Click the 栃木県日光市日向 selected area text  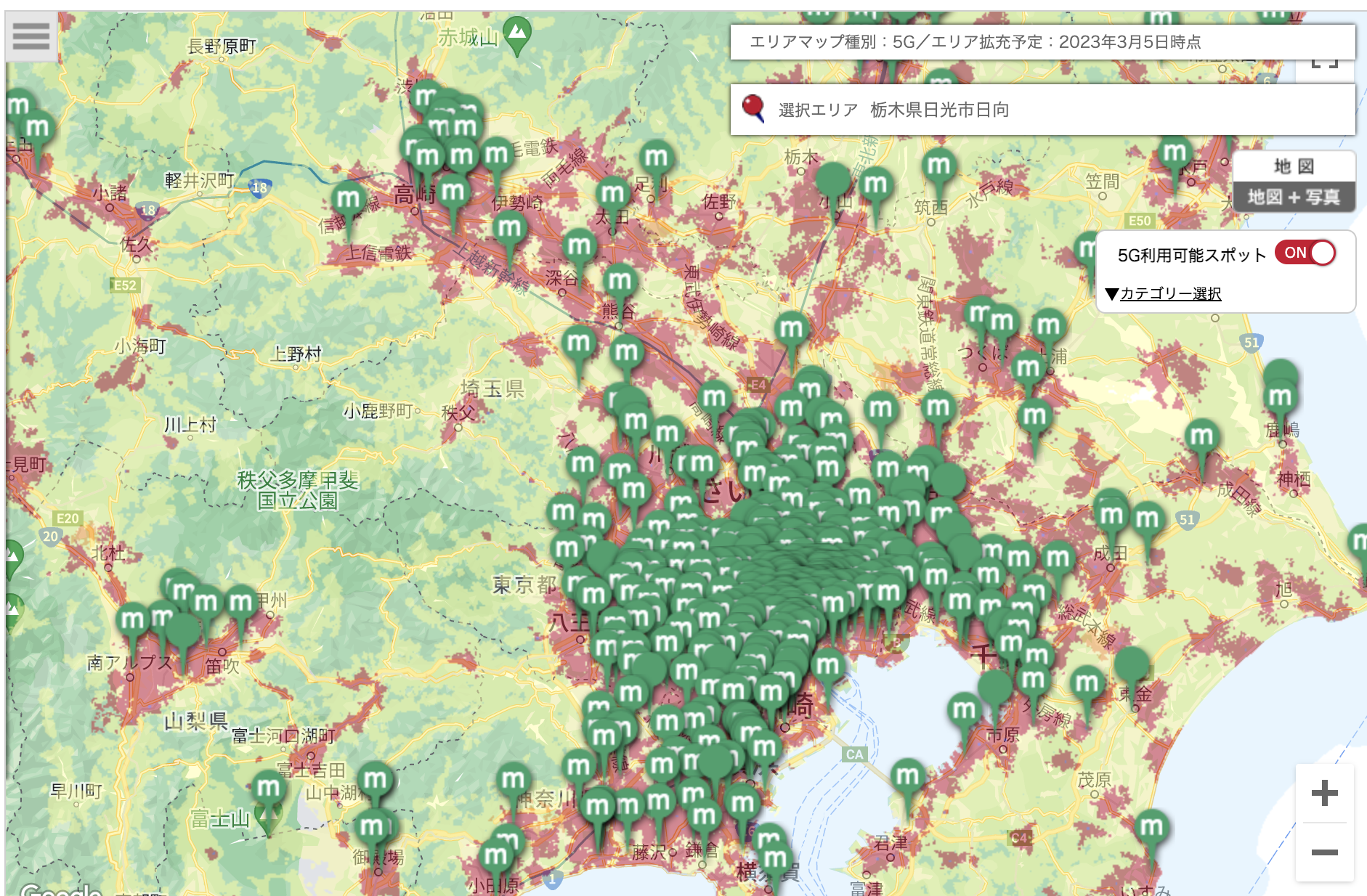click(x=940, y=110)
